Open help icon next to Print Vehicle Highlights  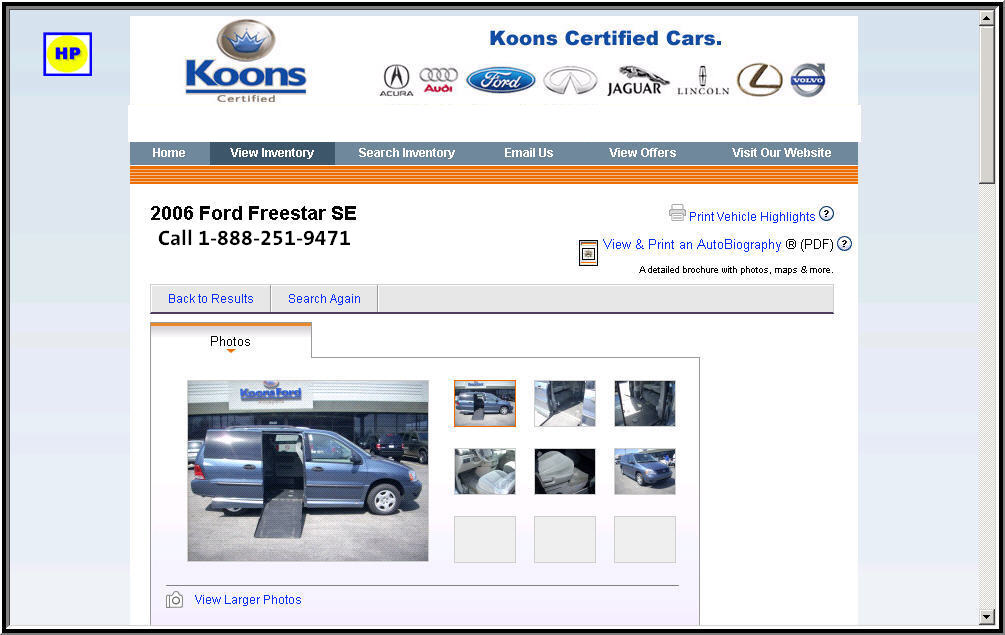[x=827, y=213]
